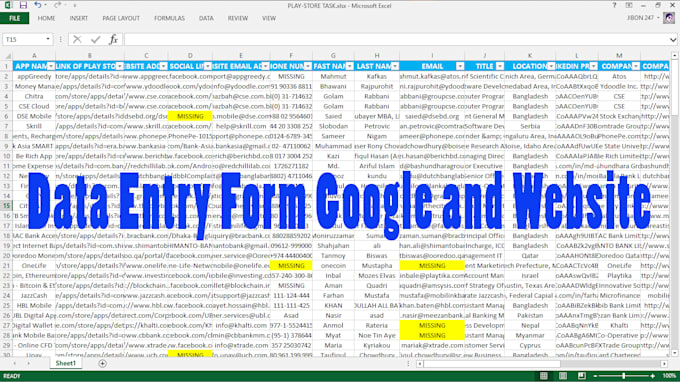The image size is (680, 382).
Task: Select the cell containing Kyriakou
Action: [376, 345]
